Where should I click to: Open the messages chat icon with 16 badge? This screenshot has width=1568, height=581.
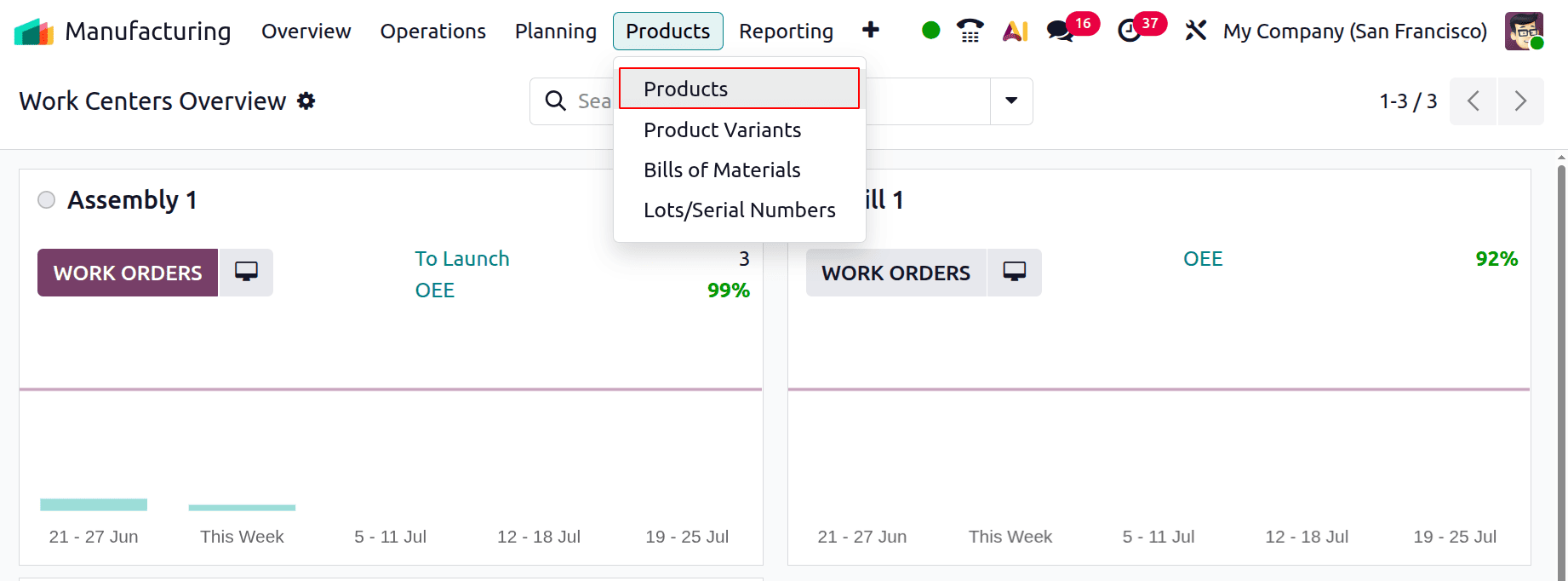click(1060, 31)
